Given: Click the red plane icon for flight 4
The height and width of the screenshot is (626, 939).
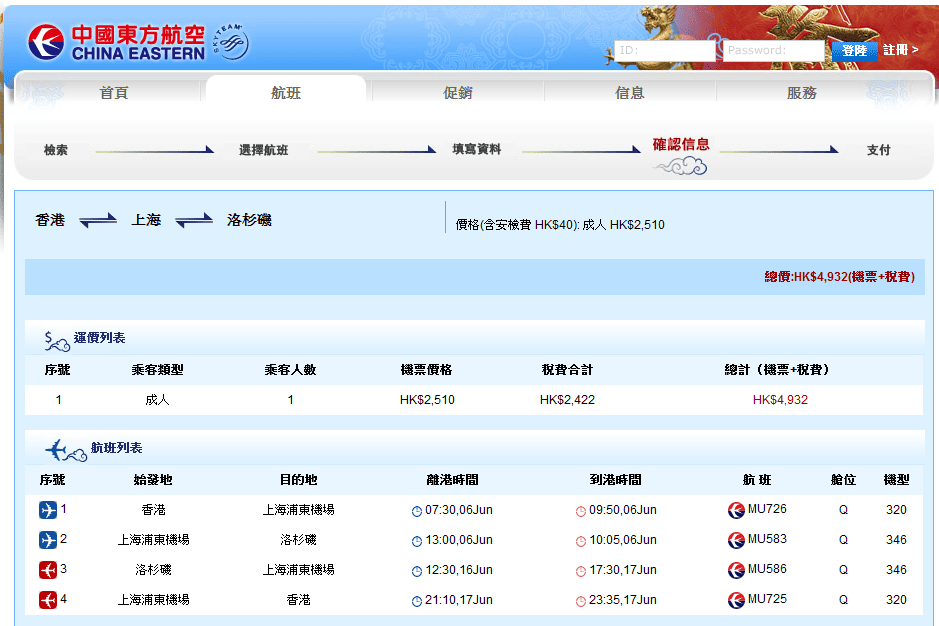Looking at the screenshot, I should click(48, 600).
